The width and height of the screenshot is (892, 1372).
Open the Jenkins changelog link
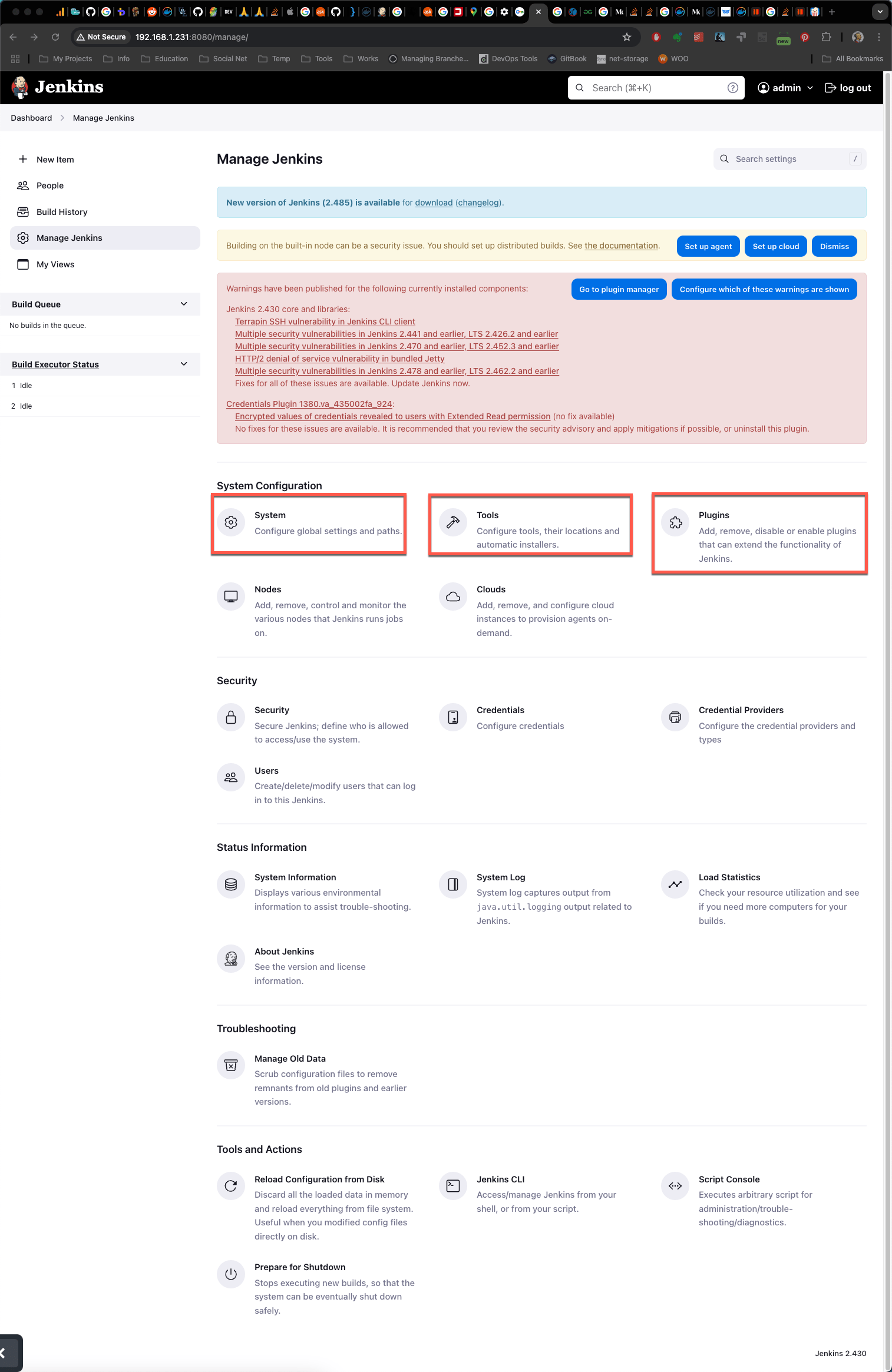click(478, 203)
